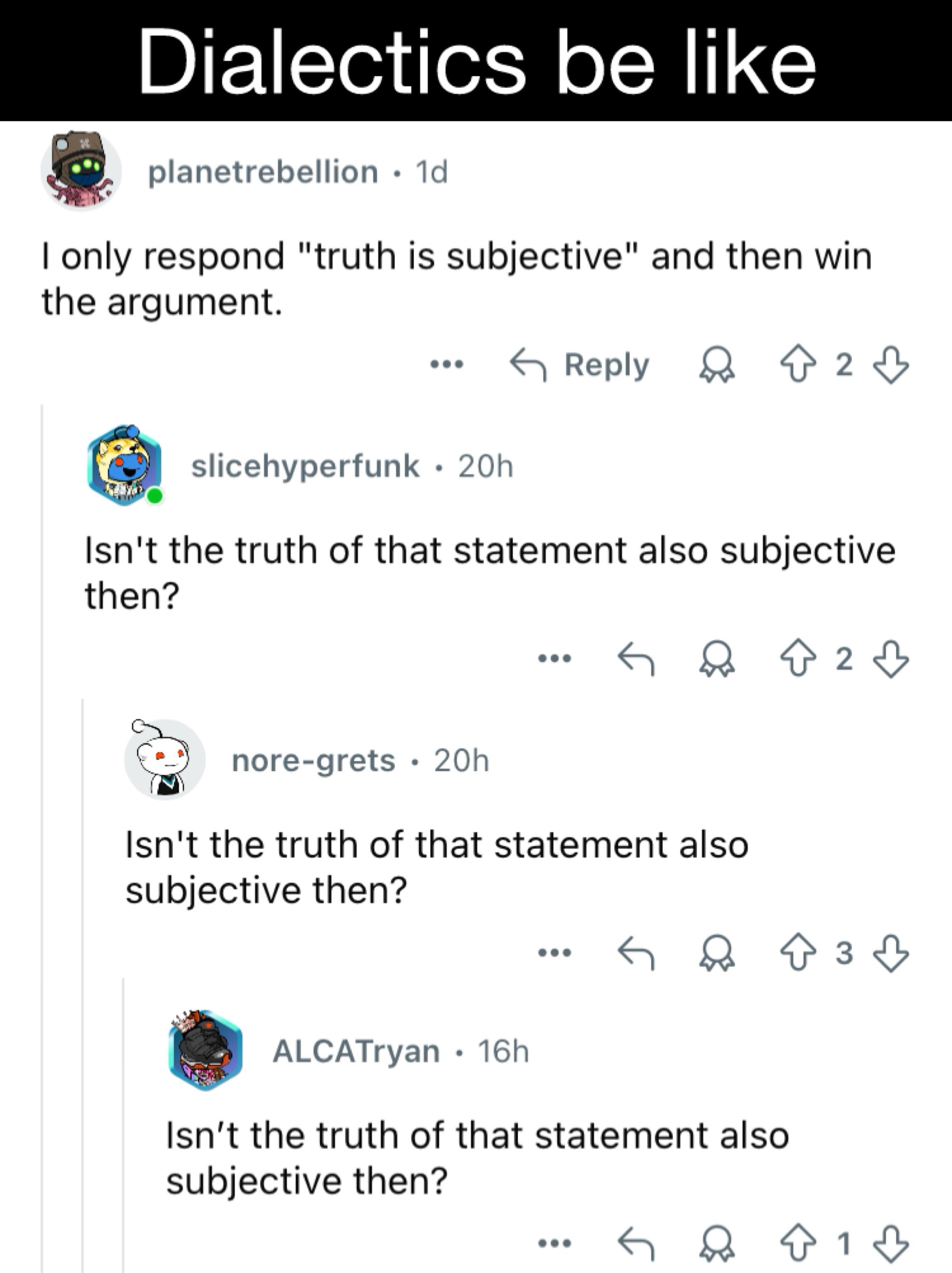Screen dimensions: 952x1273
Task: Downvote slicehyperfunk's comment
Action: pos(890,659)
